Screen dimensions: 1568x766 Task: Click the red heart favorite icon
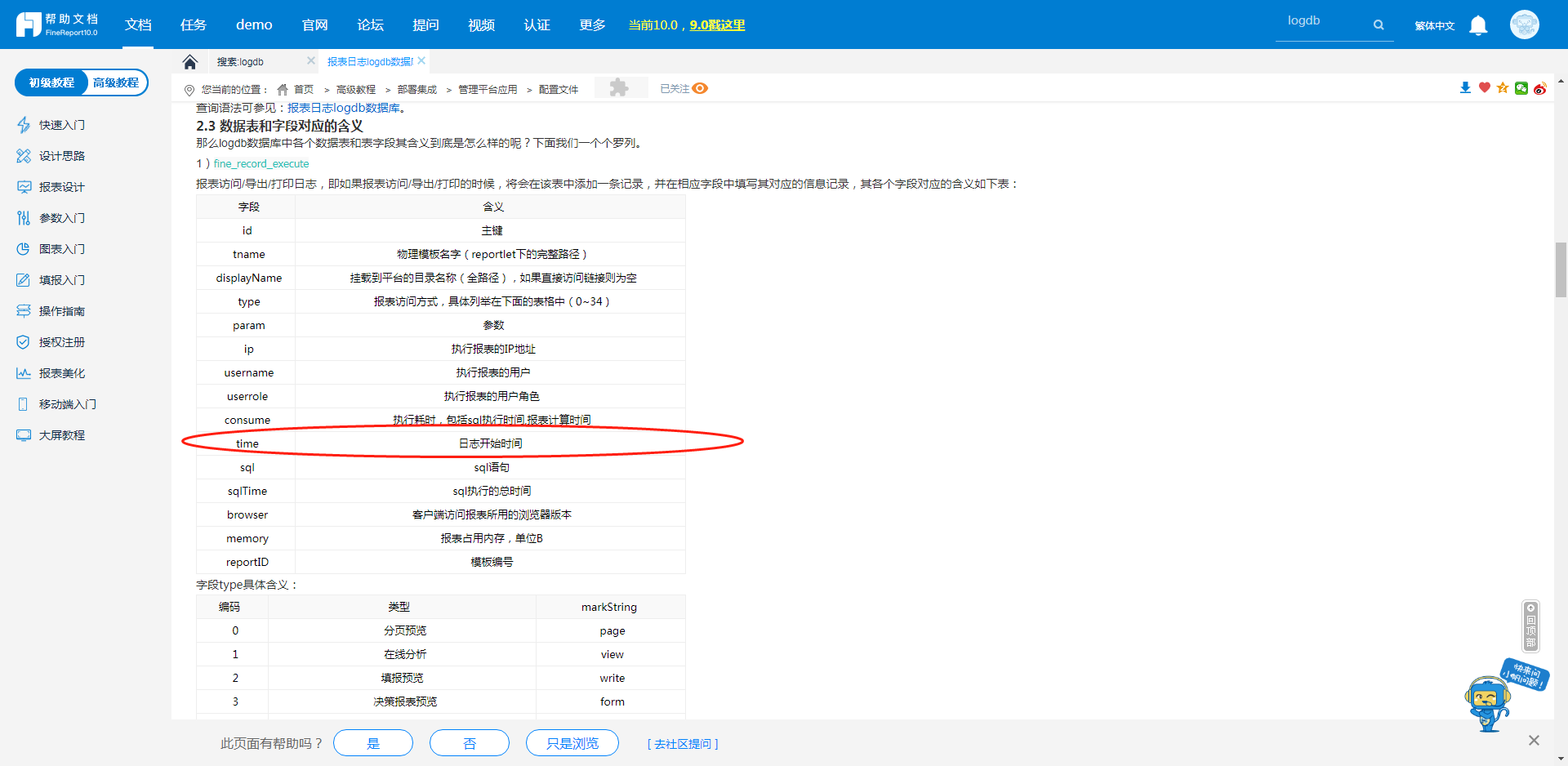1485,88
